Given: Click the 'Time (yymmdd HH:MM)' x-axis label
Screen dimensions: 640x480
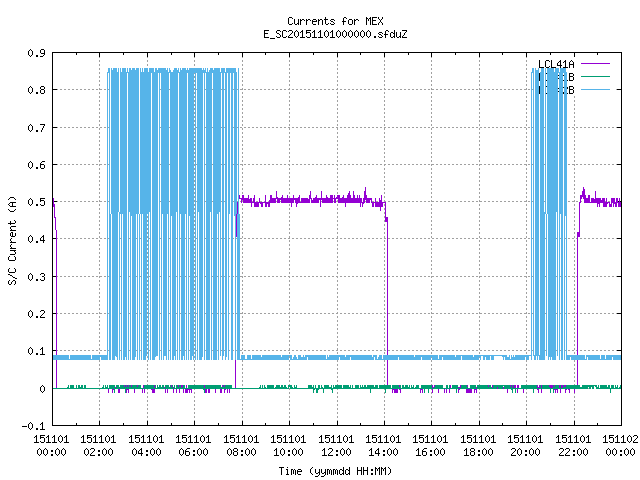Looking at the screenshot, I should point(335,471).
